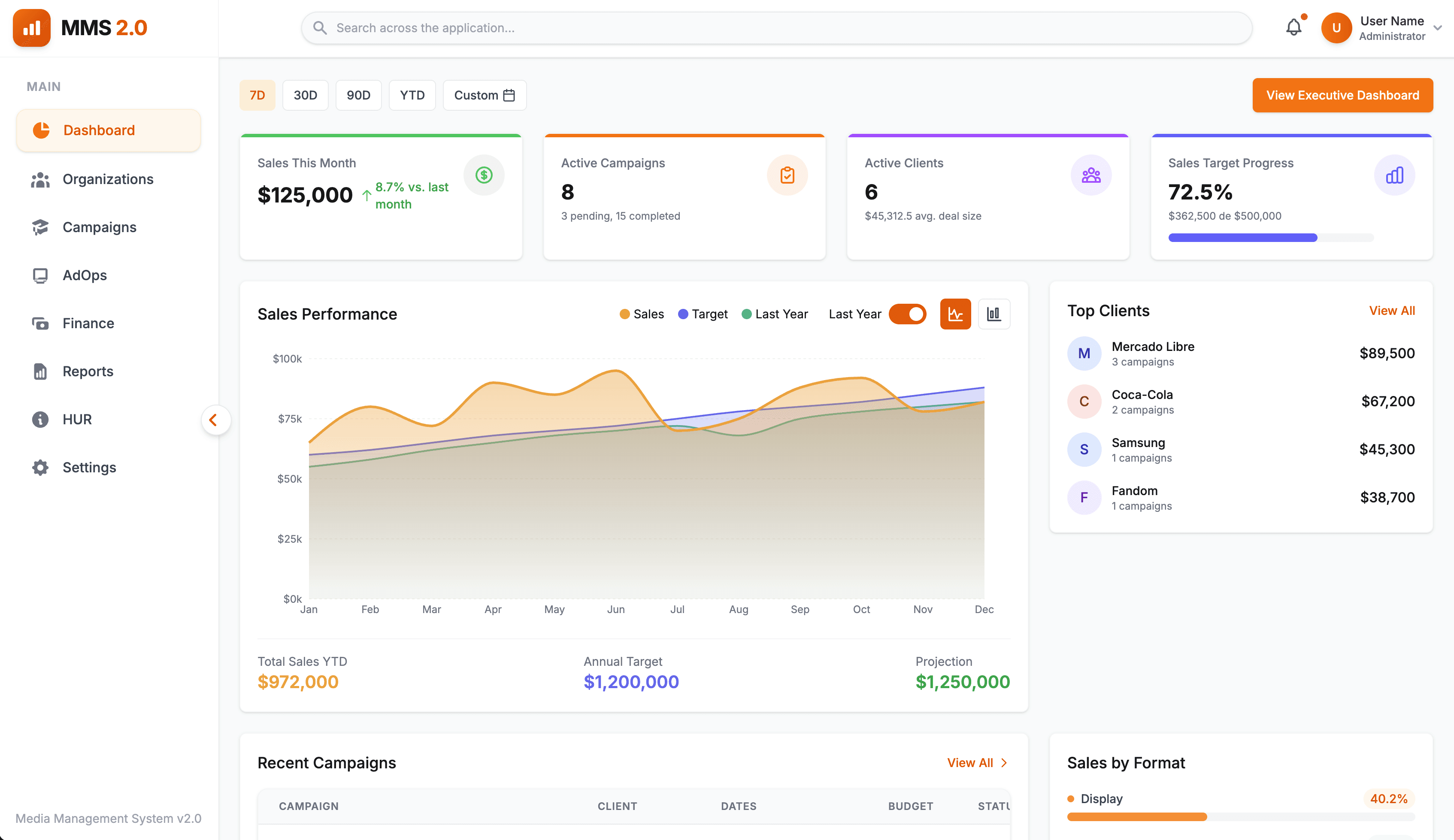1454x840 pixels.
Task: Select the 30D time range tab
Action: [x=305, y=95]
